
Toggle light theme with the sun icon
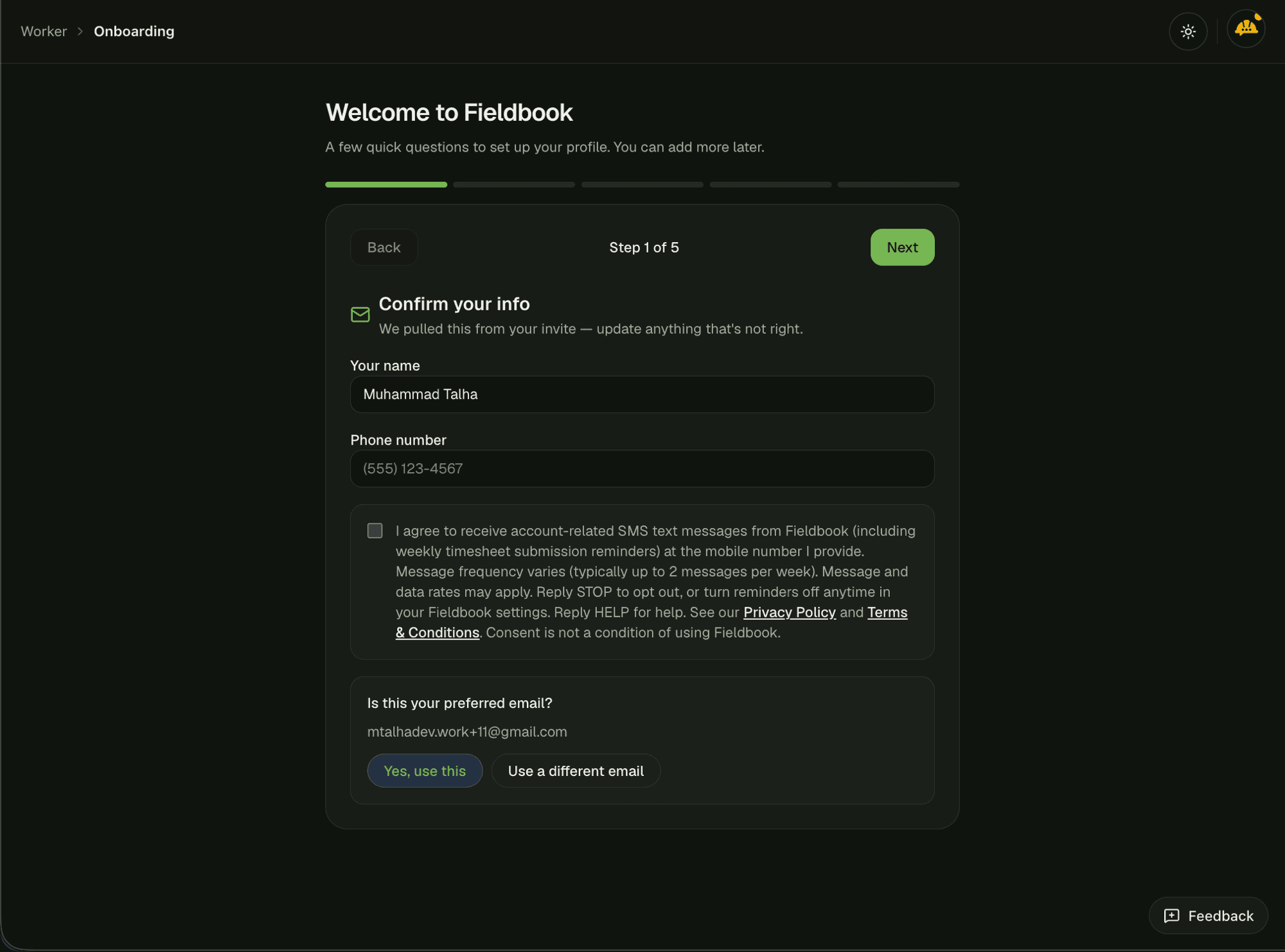tap(1188, 31)
